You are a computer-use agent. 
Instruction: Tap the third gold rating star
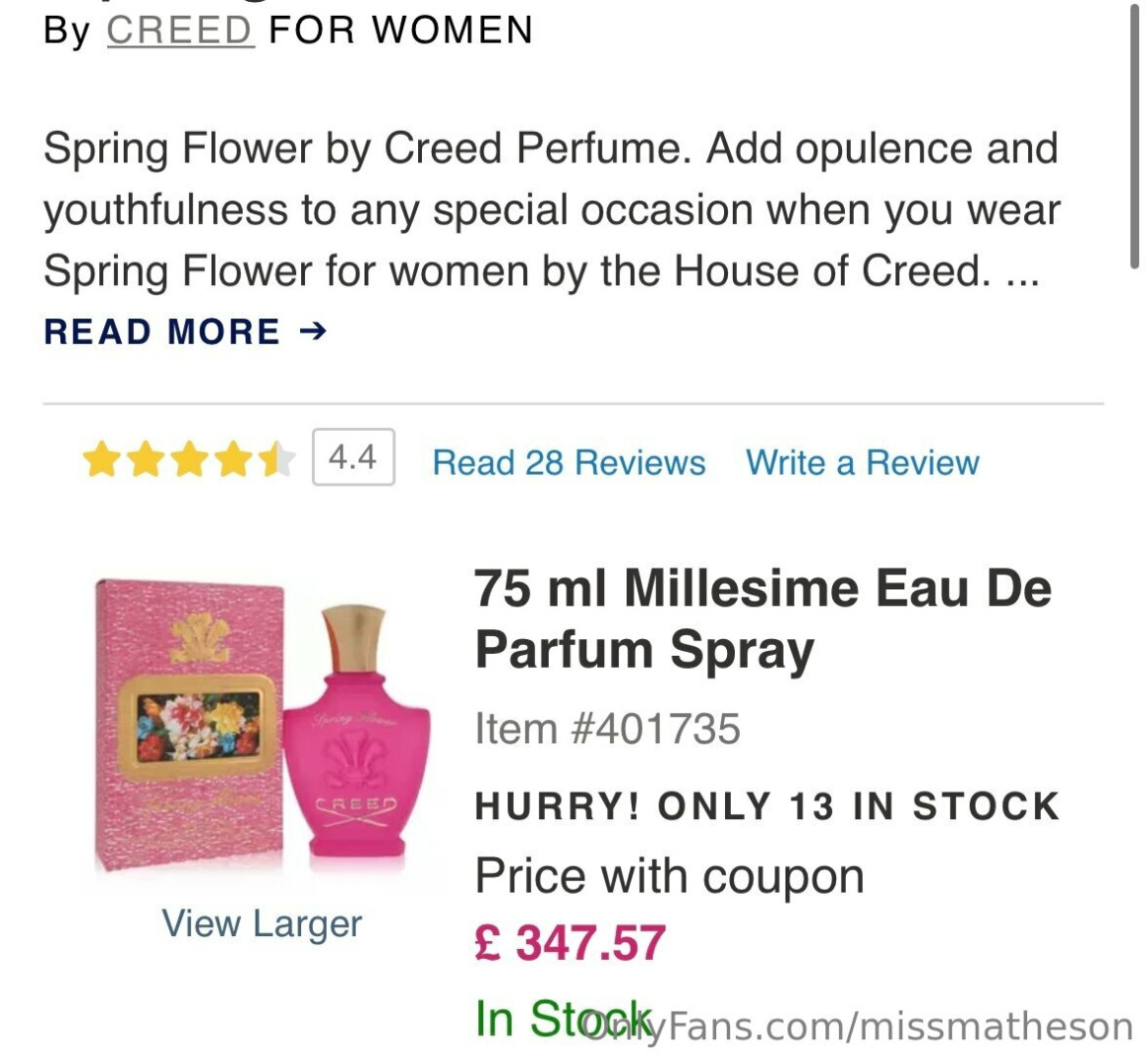pos(189,459)
